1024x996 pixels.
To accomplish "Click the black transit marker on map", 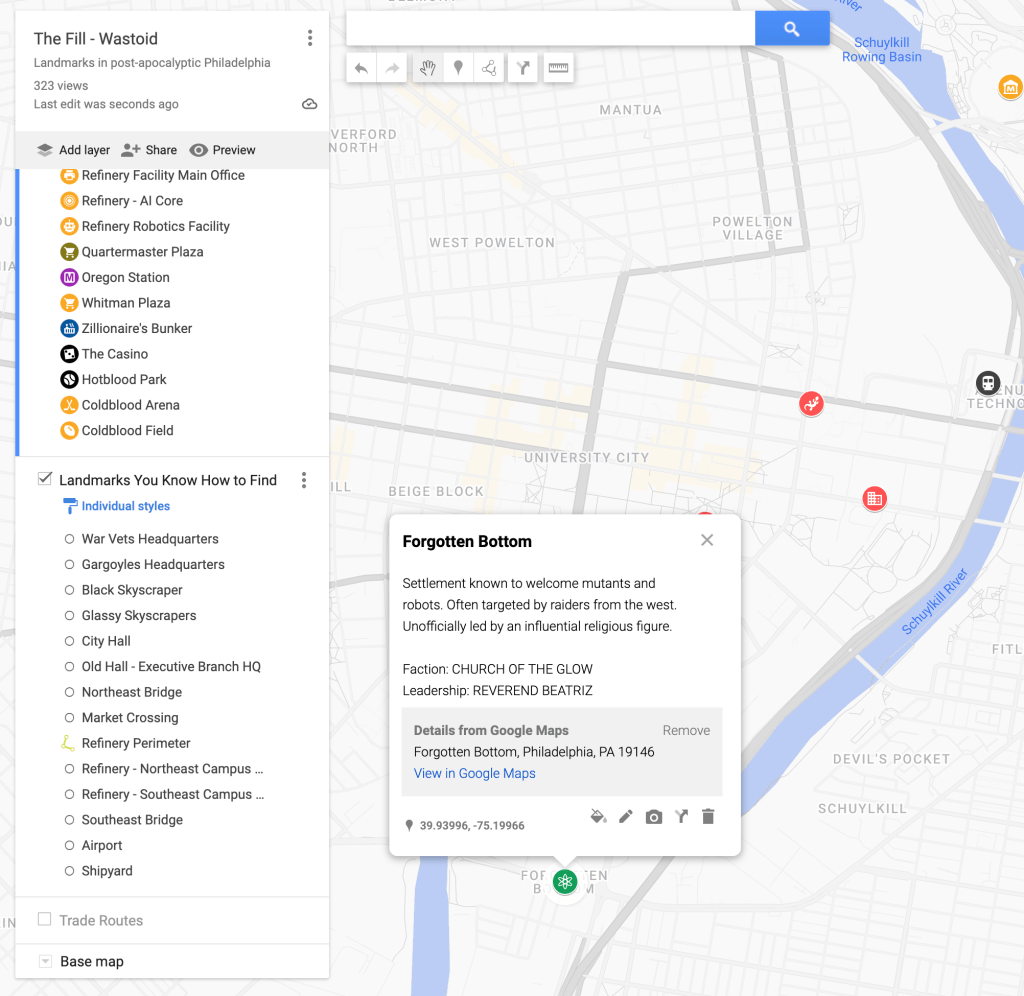I will (988, 383).
